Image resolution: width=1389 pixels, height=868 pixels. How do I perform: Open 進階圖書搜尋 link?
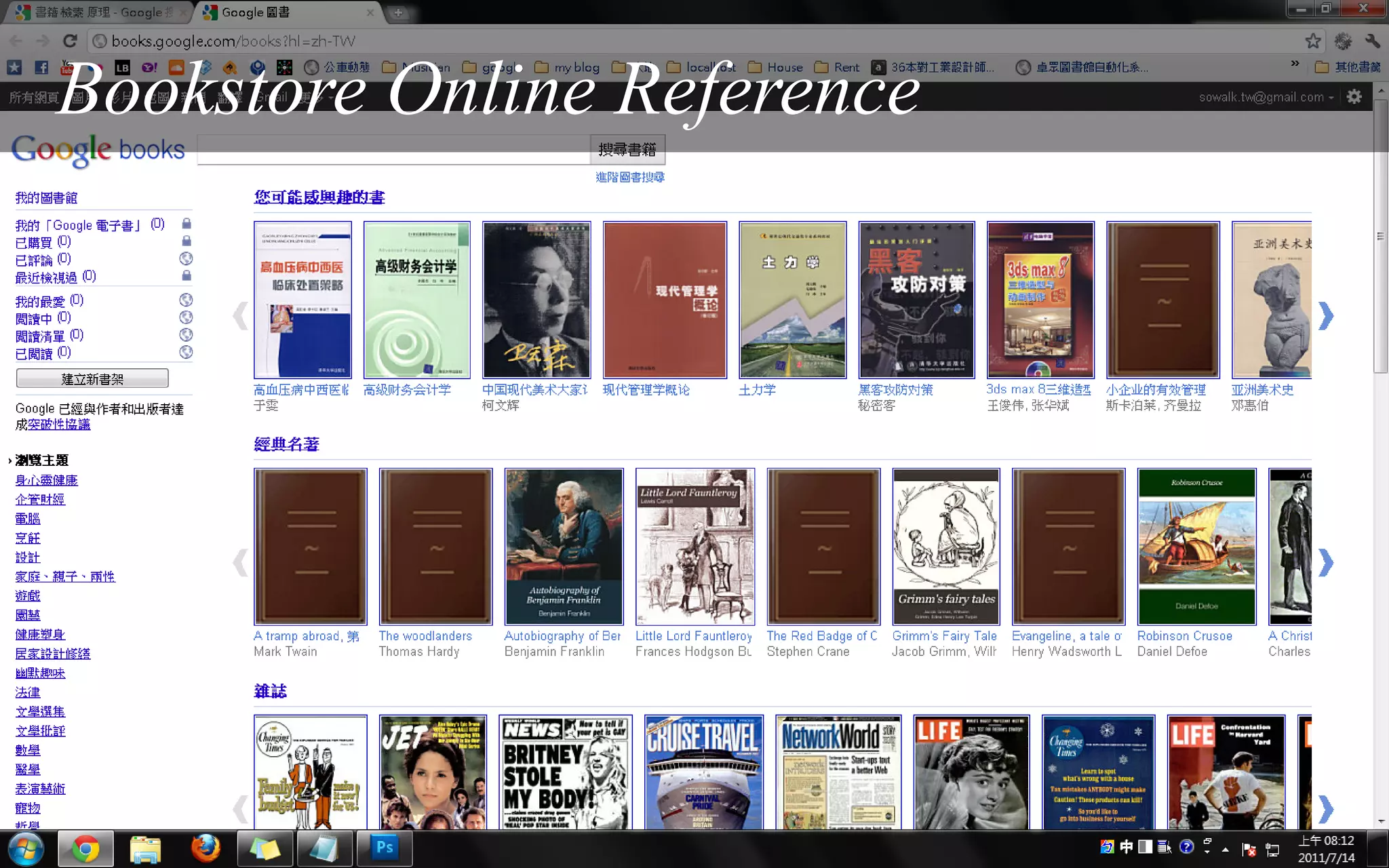pyautogui.click(x=629, y=177)
